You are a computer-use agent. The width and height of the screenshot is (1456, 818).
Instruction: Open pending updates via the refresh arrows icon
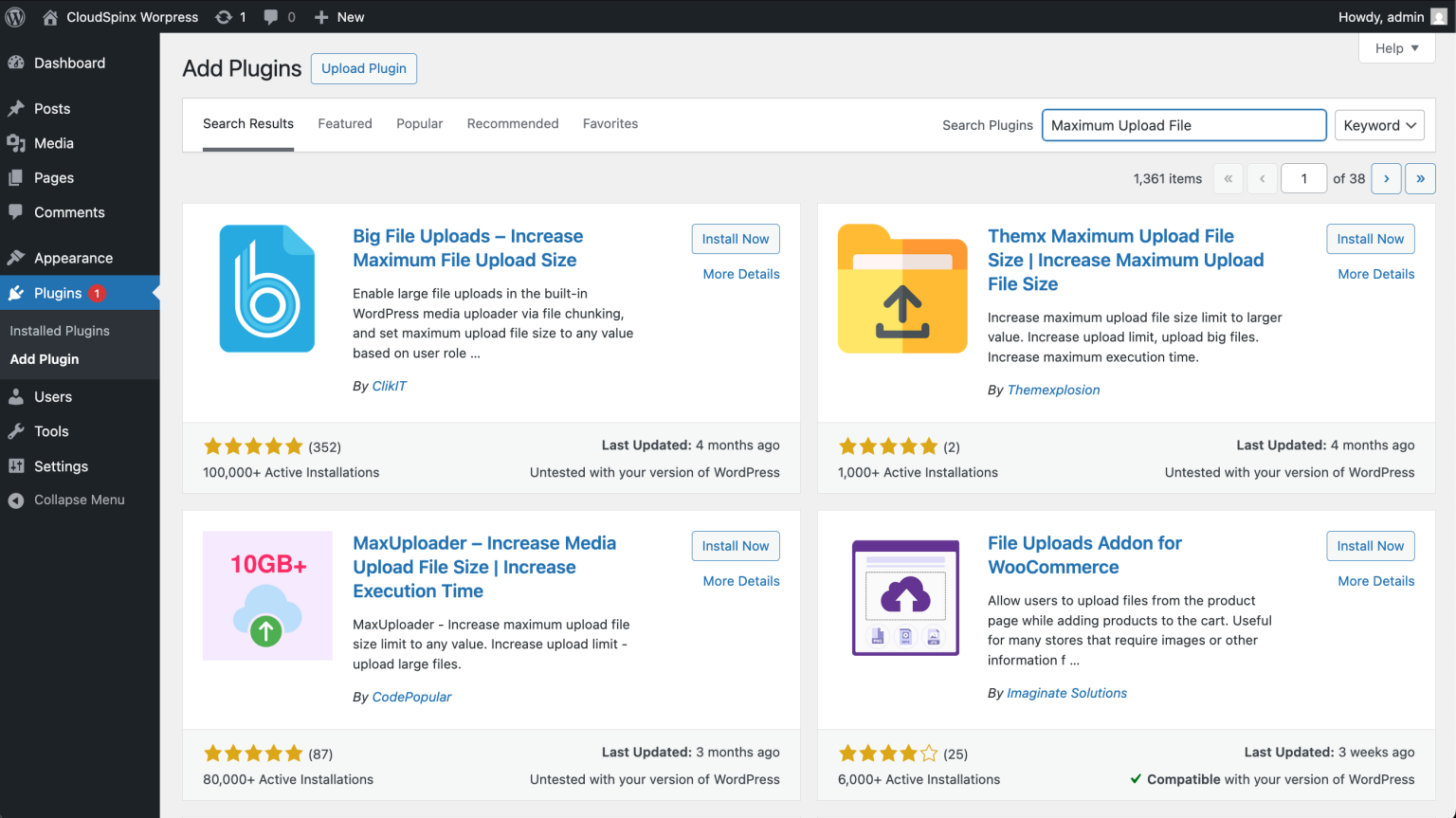click(224, 16)
